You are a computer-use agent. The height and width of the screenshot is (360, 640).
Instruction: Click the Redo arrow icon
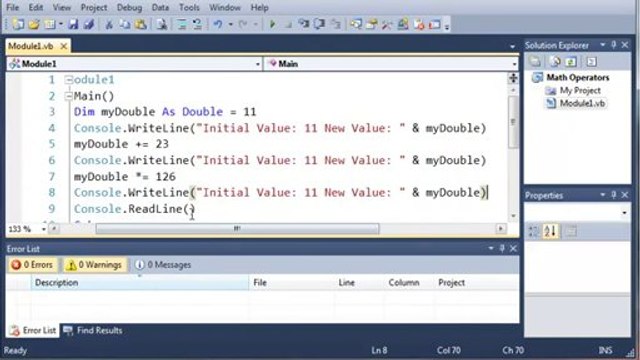[x=243, y=24]
